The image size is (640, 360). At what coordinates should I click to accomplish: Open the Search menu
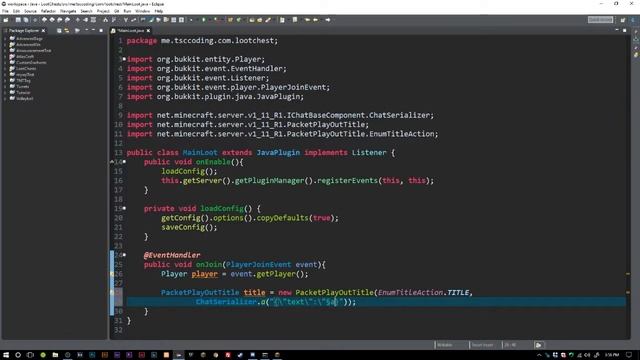[x=87, y=11]
